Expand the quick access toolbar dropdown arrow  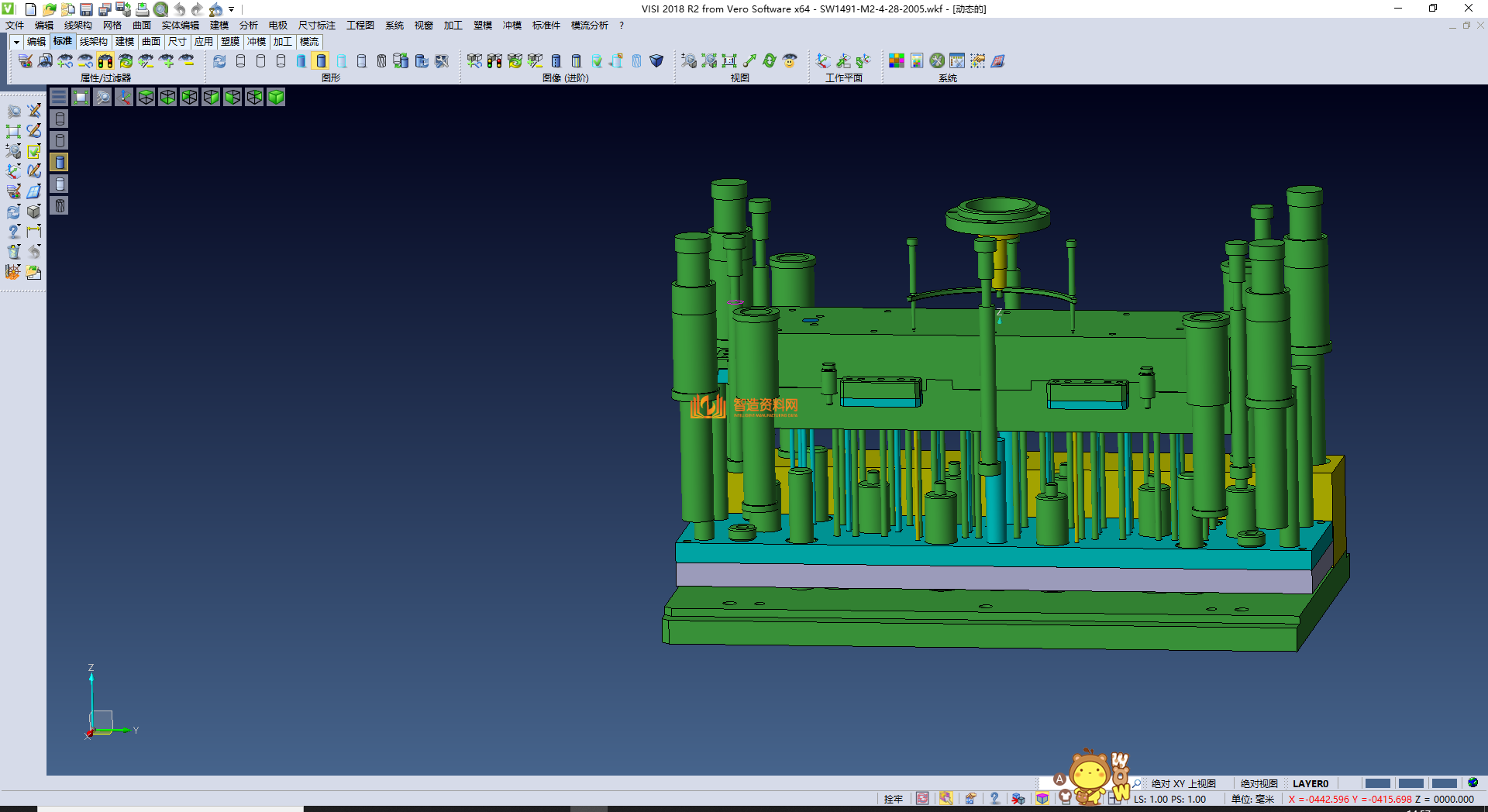click(232, 9)
